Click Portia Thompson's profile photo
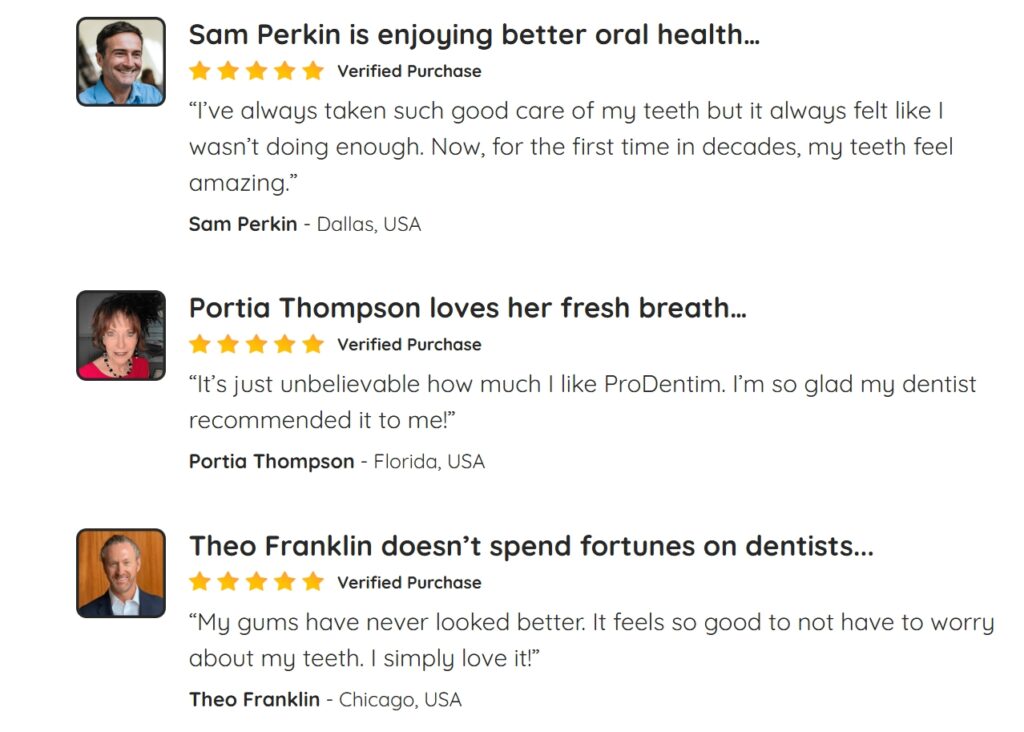 121,335
